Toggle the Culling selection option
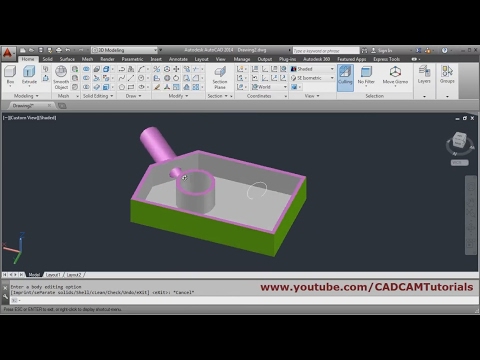 (x=345, y=77)
